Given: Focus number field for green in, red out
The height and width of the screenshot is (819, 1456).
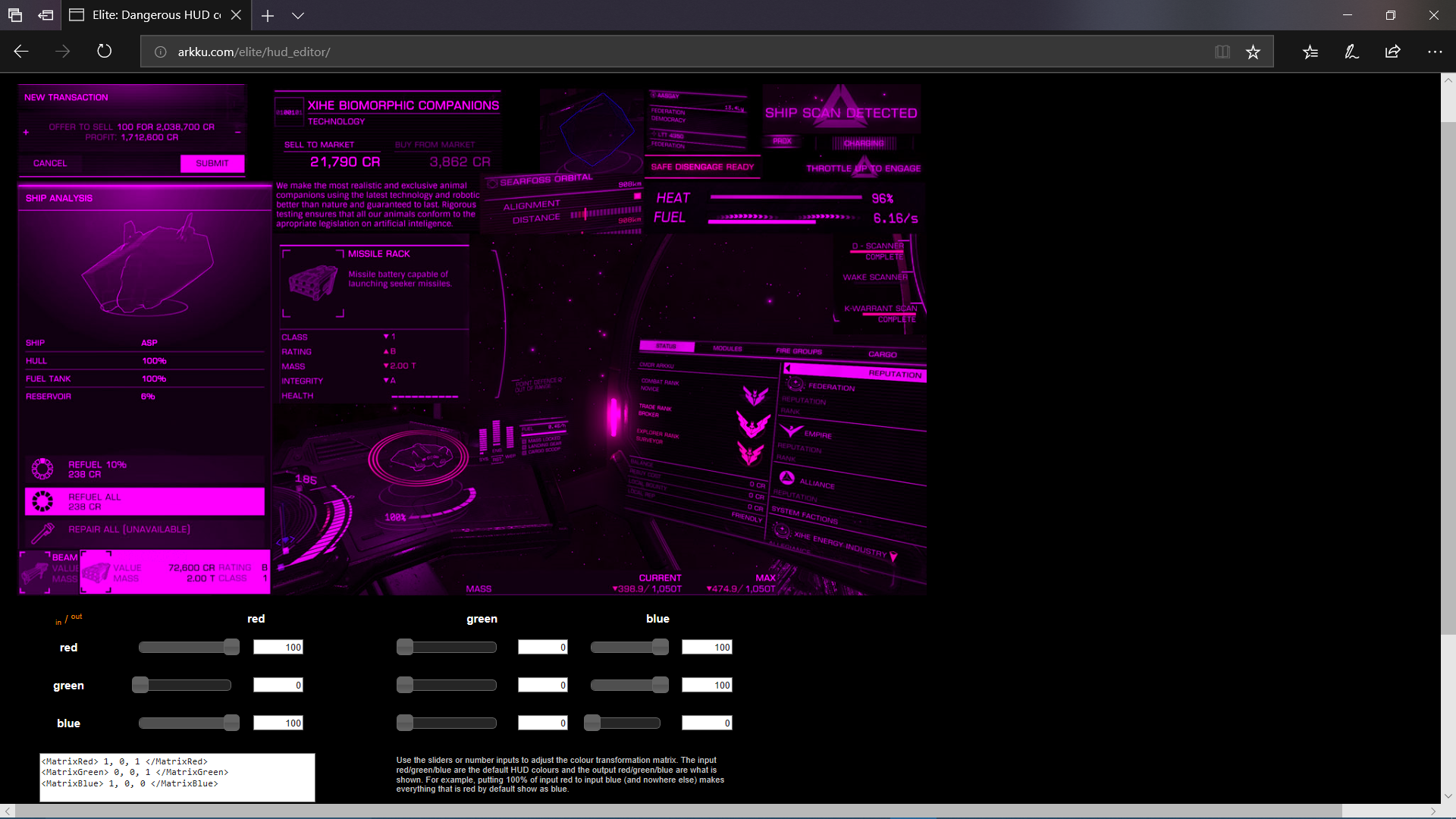Looking at the screenshot, I should pos(278,685).
